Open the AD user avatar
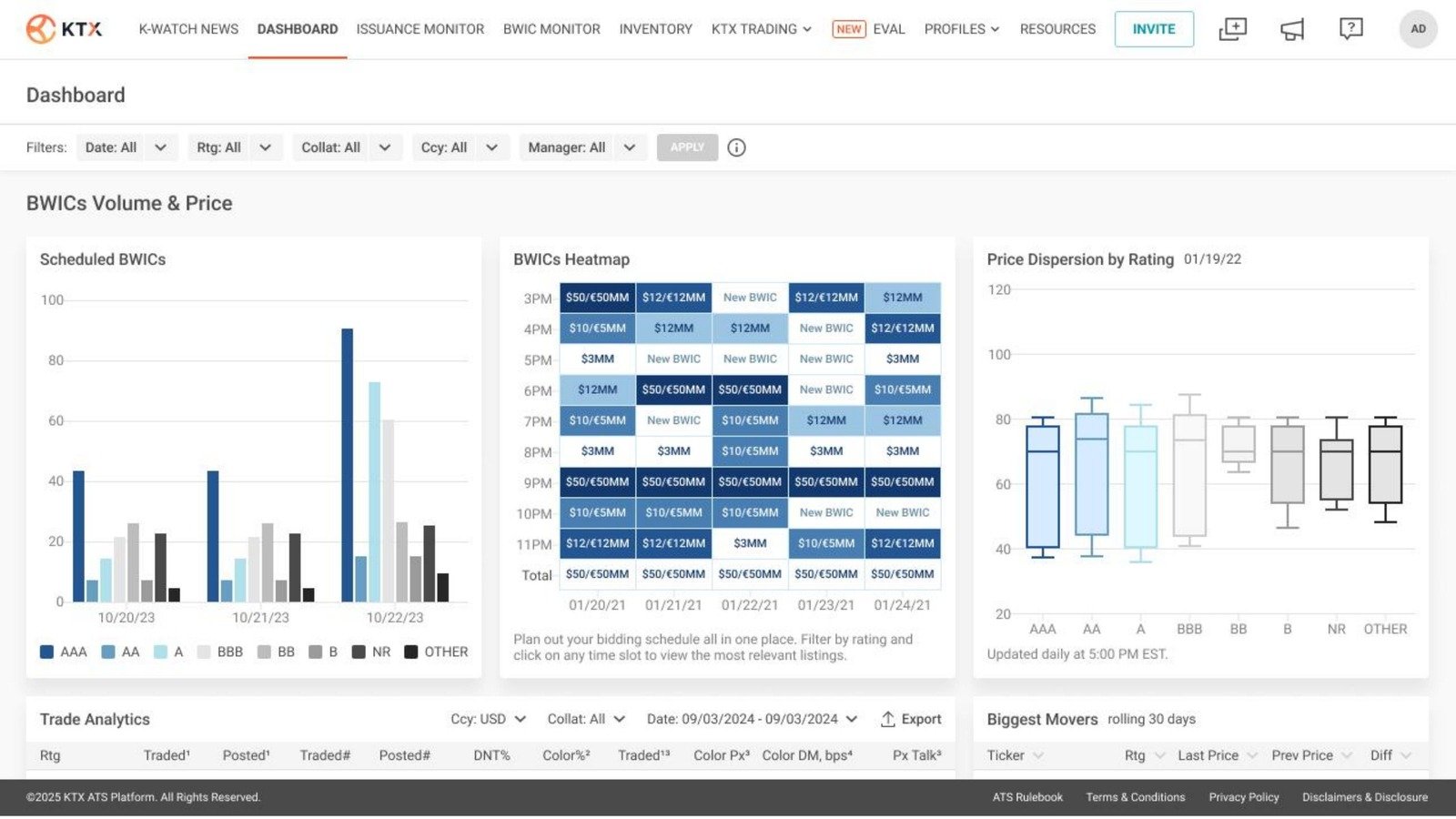Viewport: 1456px width, 819px height. click(1418, 29)
